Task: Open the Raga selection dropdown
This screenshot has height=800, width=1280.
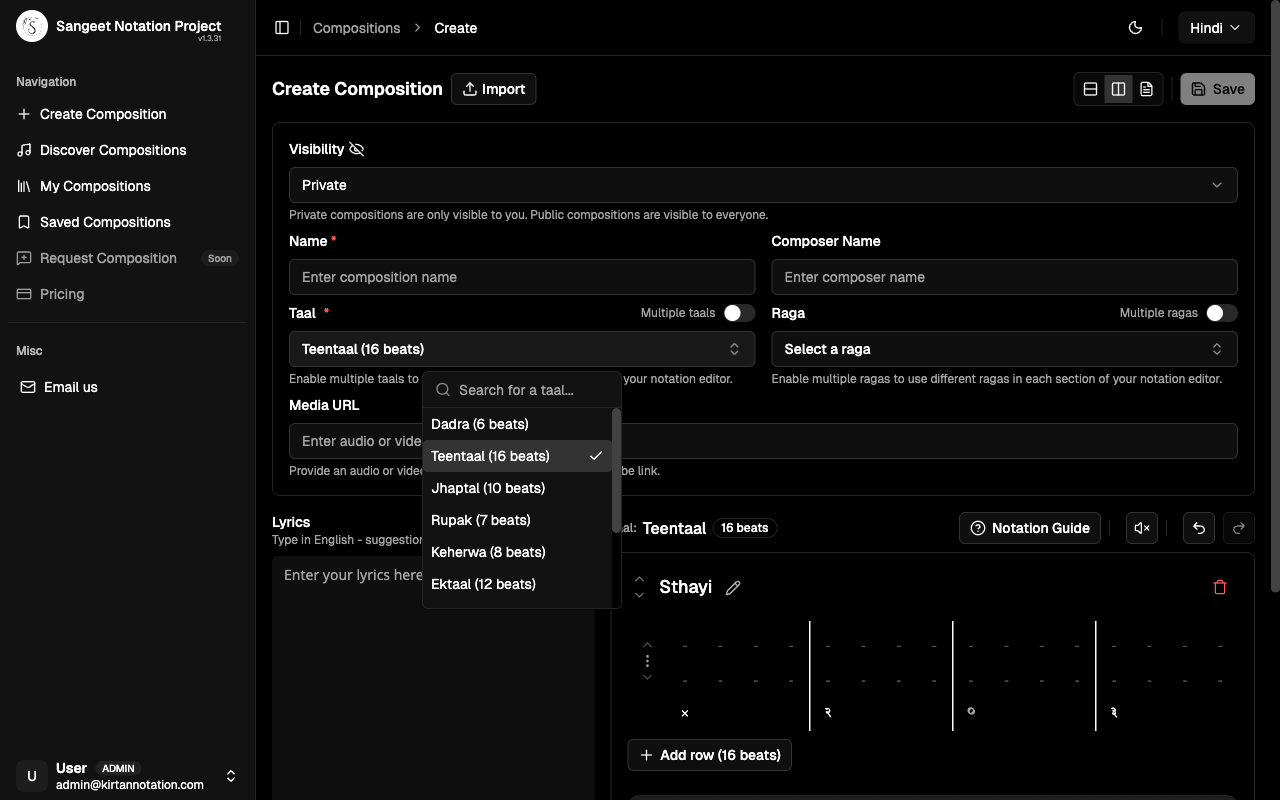Action: [x=1004, y=349]
